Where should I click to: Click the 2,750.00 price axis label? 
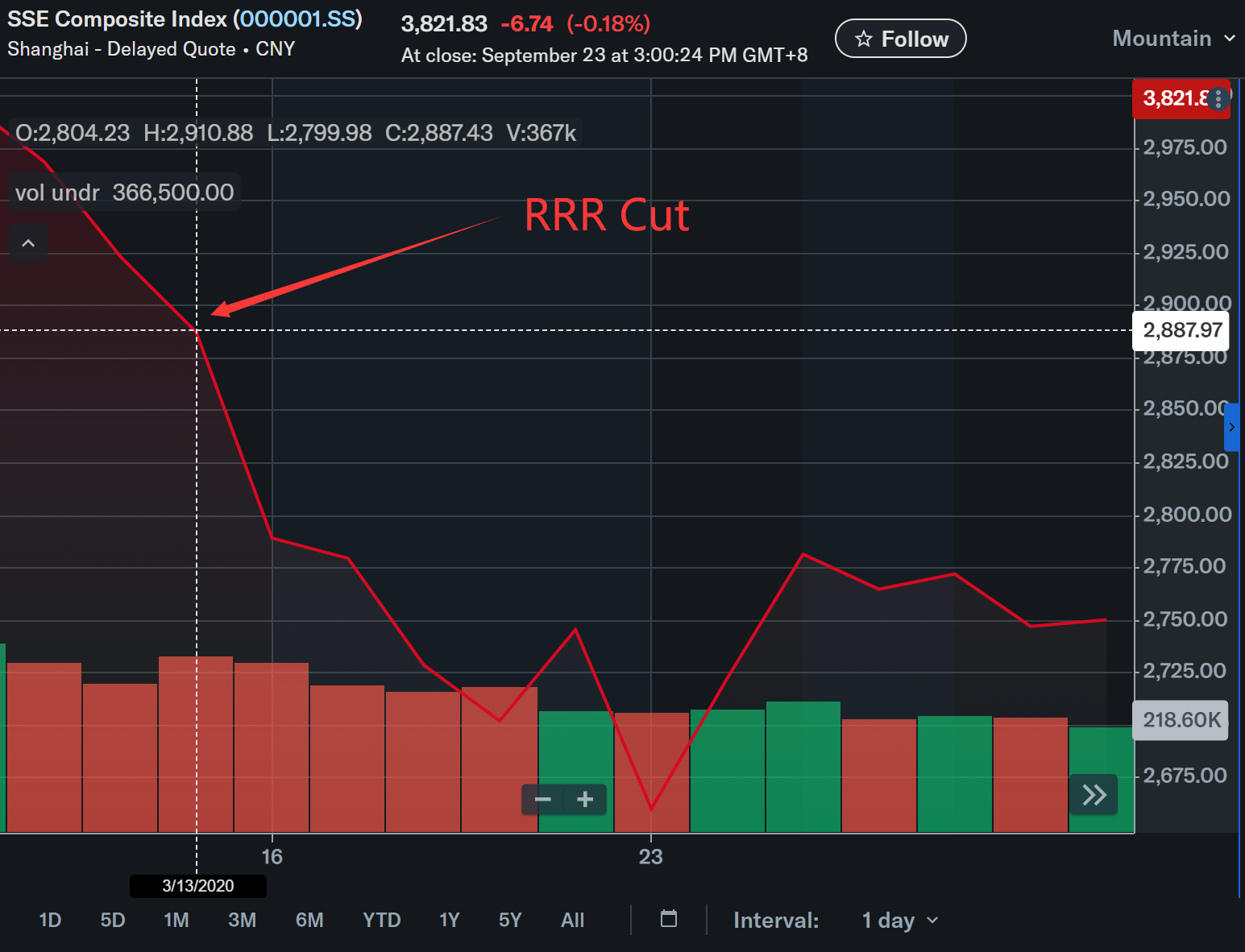tap(1185, 619)
